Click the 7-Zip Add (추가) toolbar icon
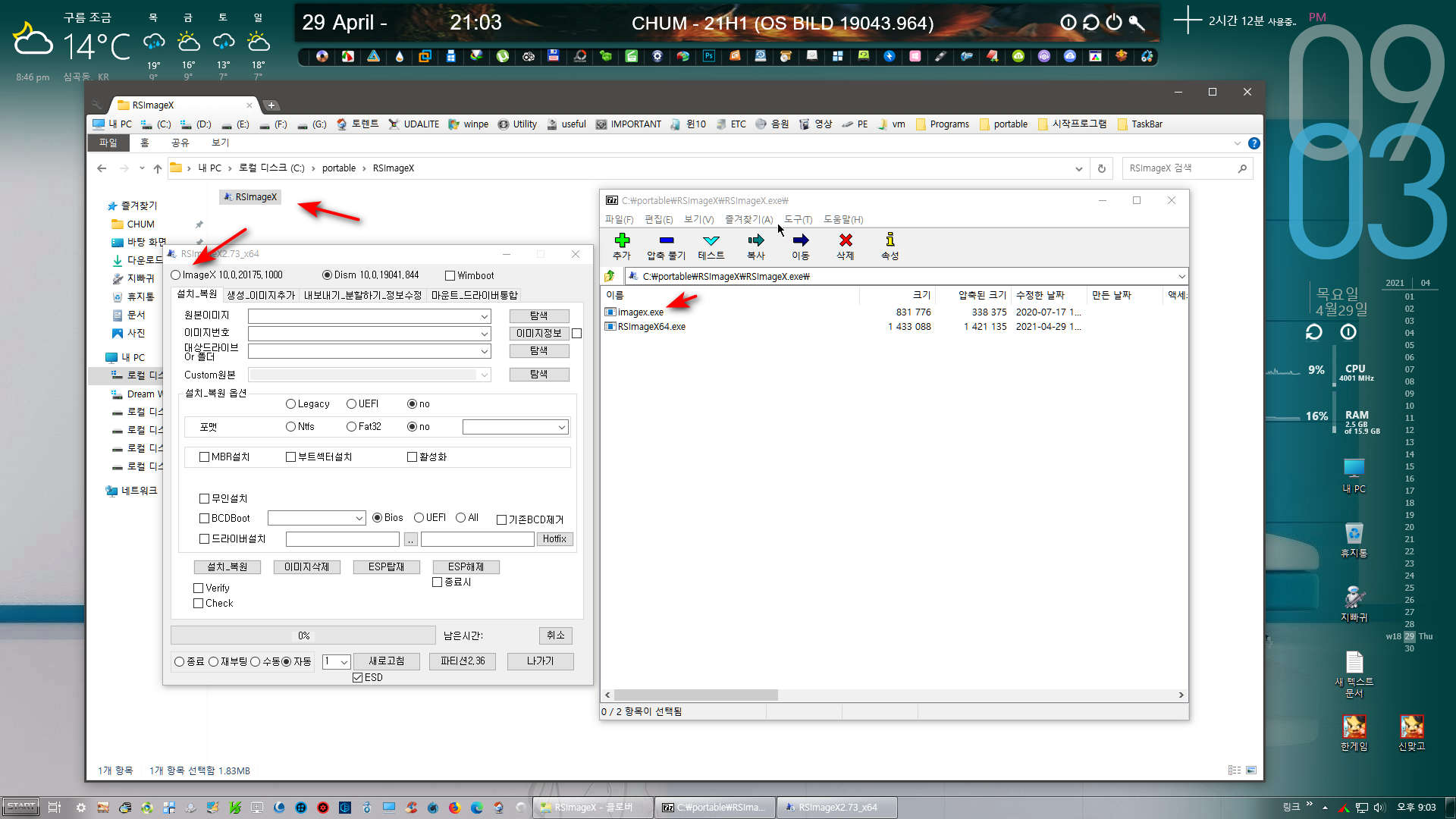 point(622,240)
